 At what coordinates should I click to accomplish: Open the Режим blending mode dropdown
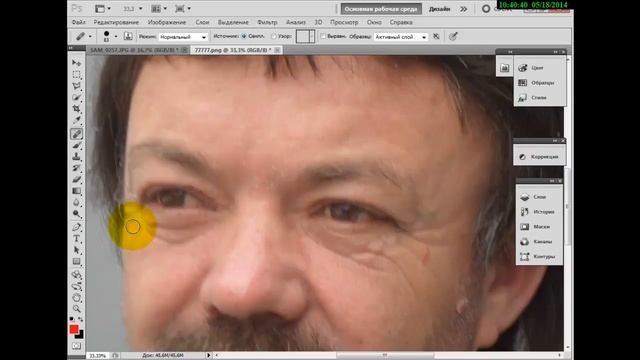pos(183,37)
